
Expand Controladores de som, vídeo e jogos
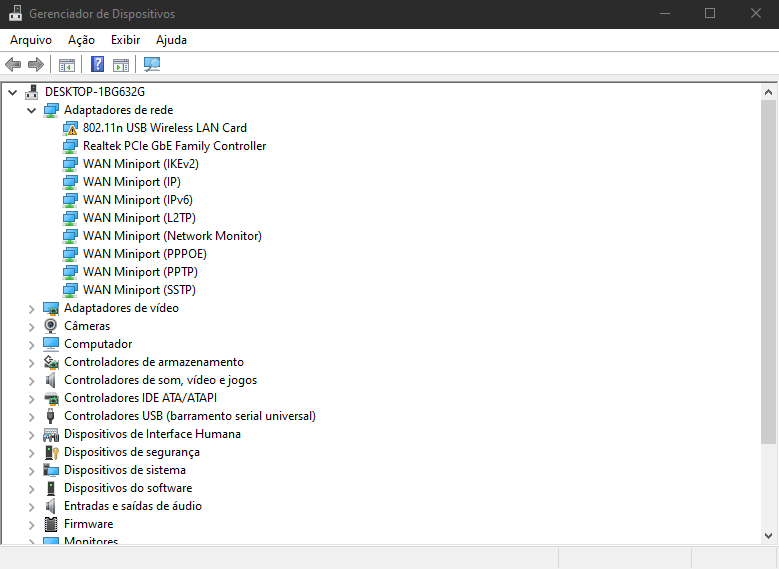tap(31, 381)
